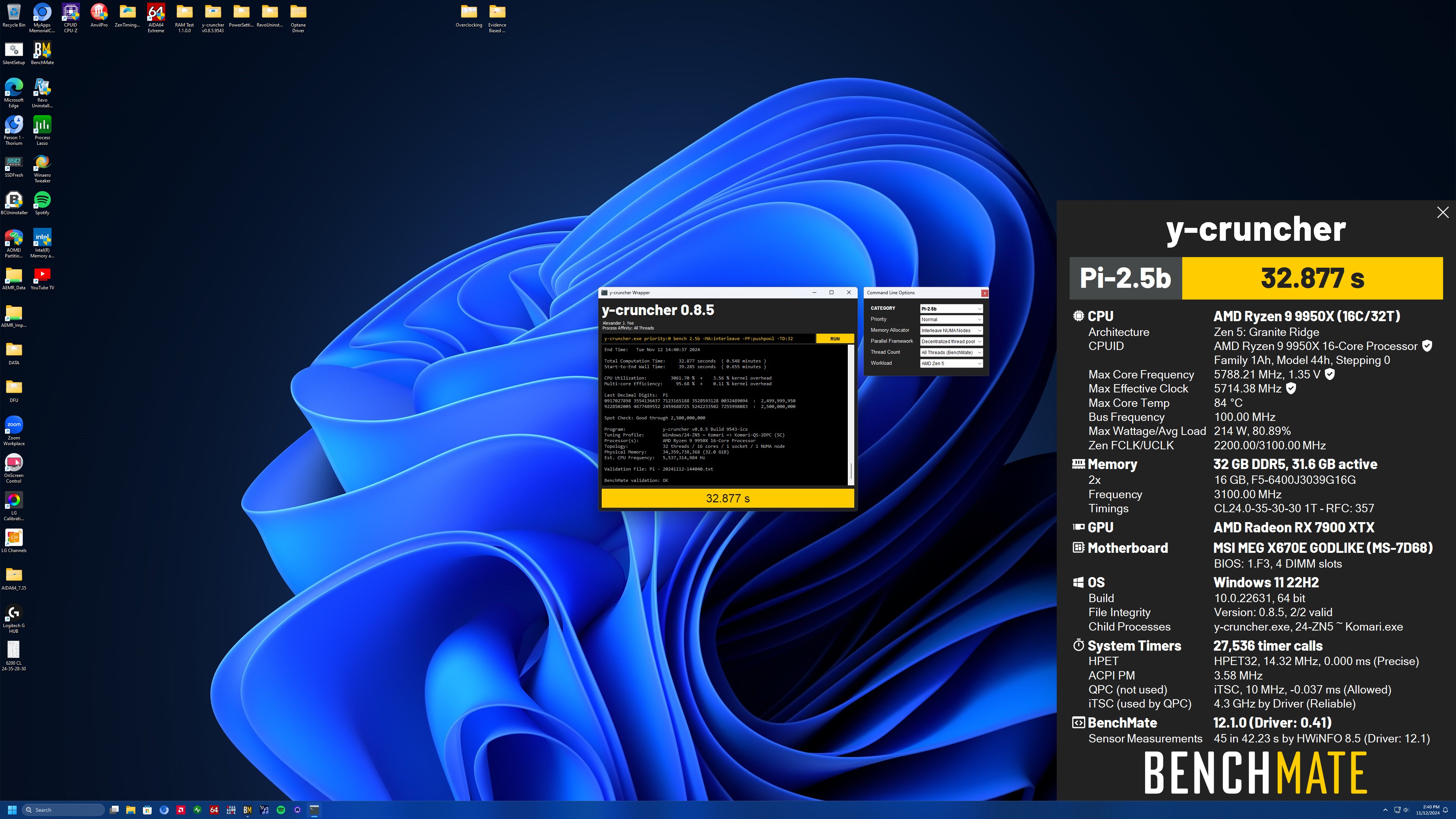The width and height of the screenshot is (1456, 819).
Task: Click 'AMD Ryzen 9 9950X (16C/32T)' text
Action: pos(1307,316)
